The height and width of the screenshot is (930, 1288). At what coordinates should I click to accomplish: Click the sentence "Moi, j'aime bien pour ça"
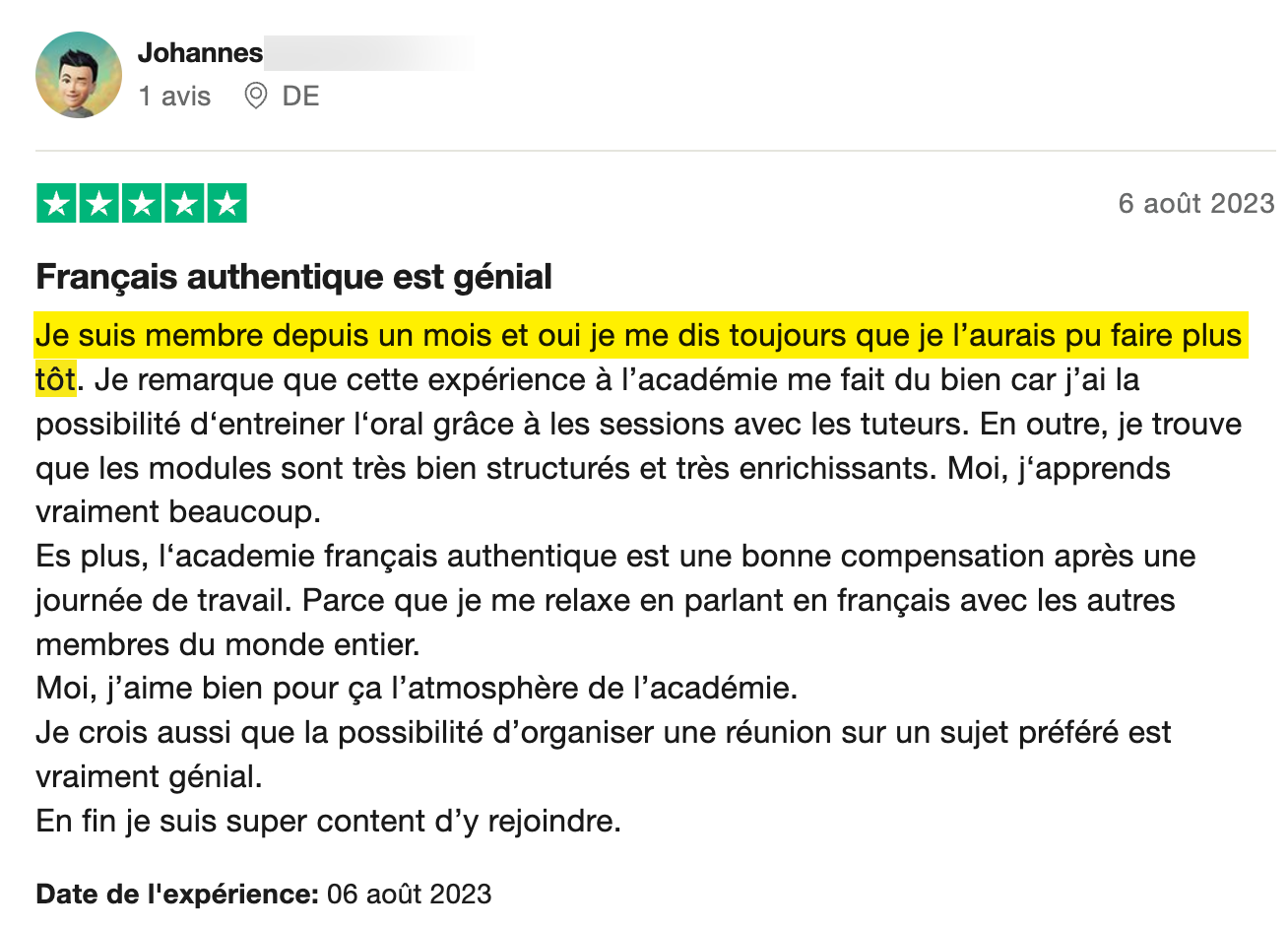click(x=417, y=688)
